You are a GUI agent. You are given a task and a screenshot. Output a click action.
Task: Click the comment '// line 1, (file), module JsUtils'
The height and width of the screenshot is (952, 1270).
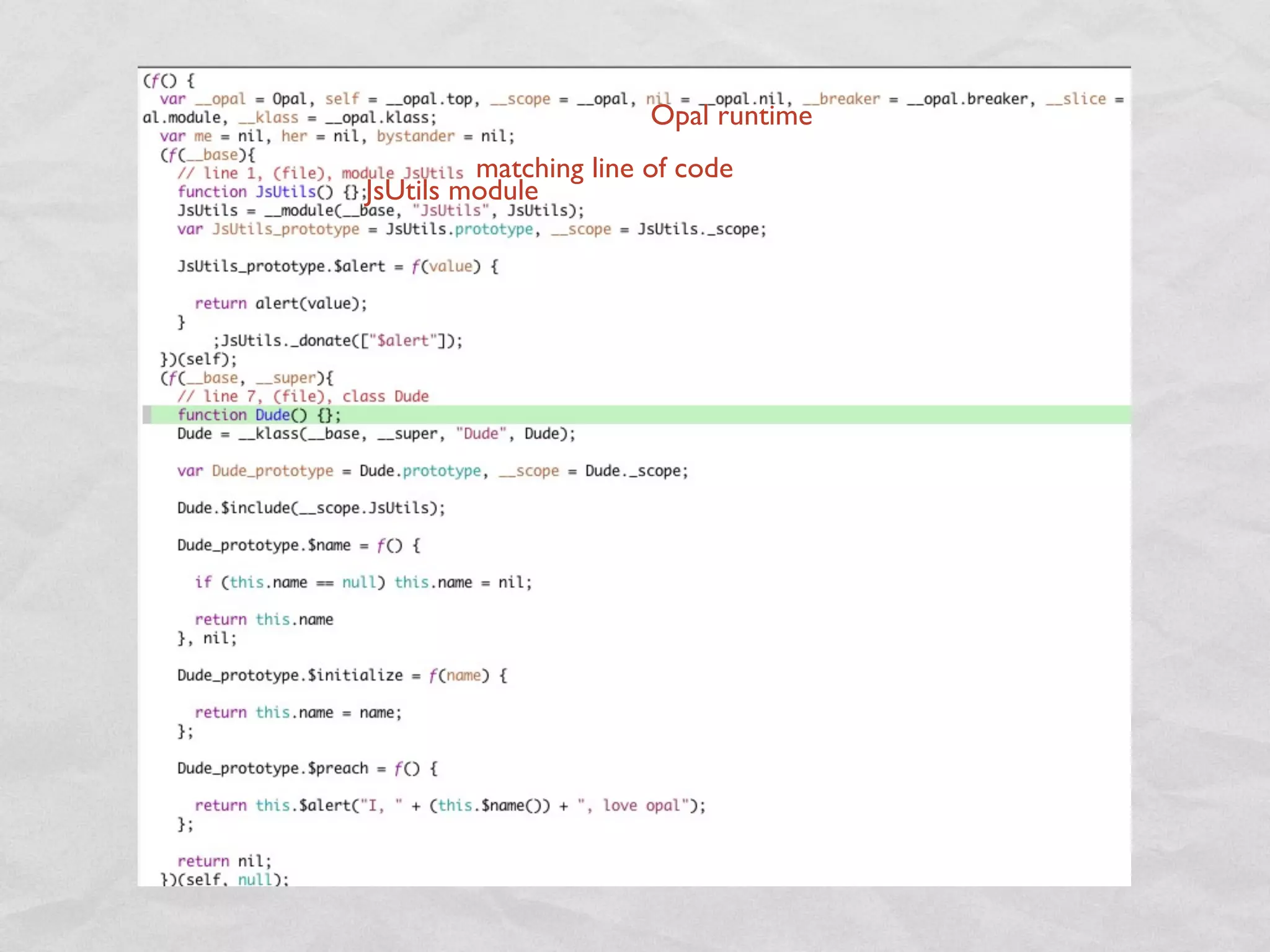pyautogui.click(x=320, y=173)
